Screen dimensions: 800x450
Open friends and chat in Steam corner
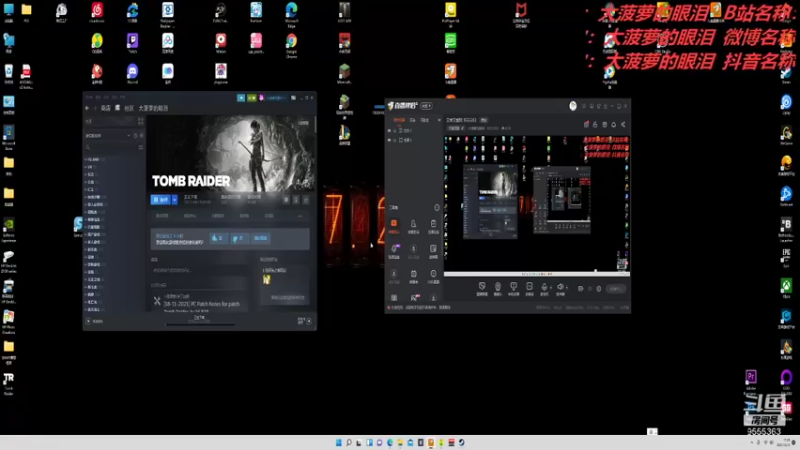[305, 321]
